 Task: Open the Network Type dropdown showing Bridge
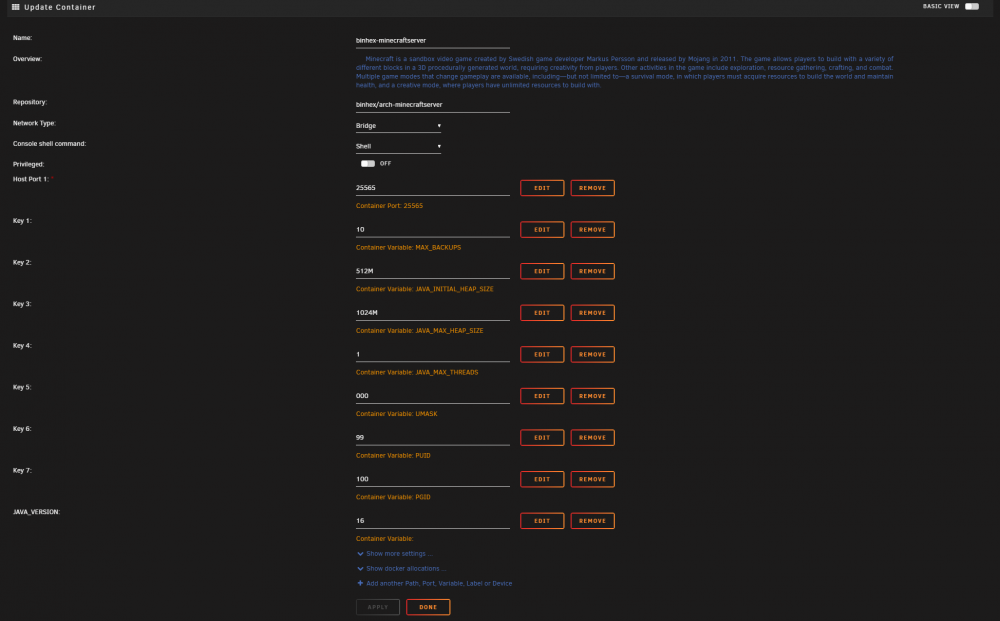[399, 126]
